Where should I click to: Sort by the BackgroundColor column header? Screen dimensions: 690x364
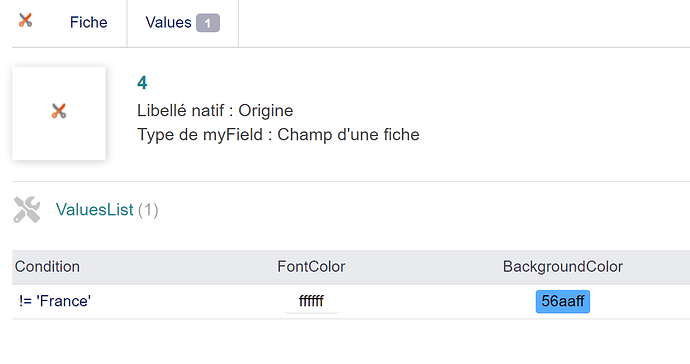pyautogui.click(x=563, y=267)
